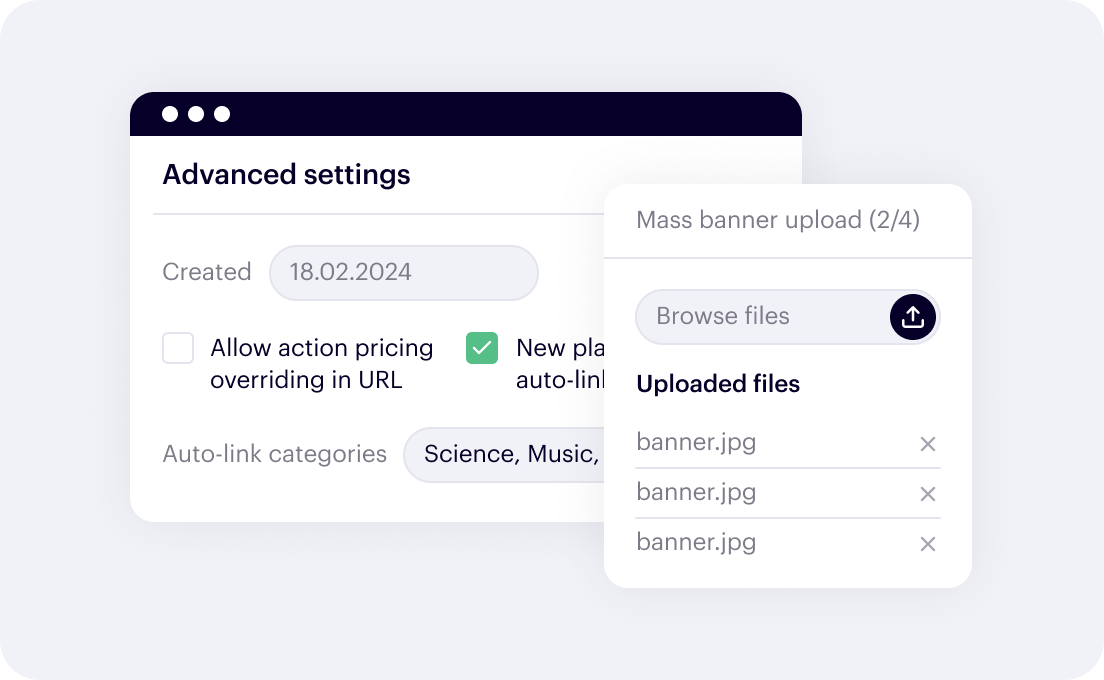Click the Advanced settings heading
The width and height of the screenshot is (1104, 680).
pos(286,175)
